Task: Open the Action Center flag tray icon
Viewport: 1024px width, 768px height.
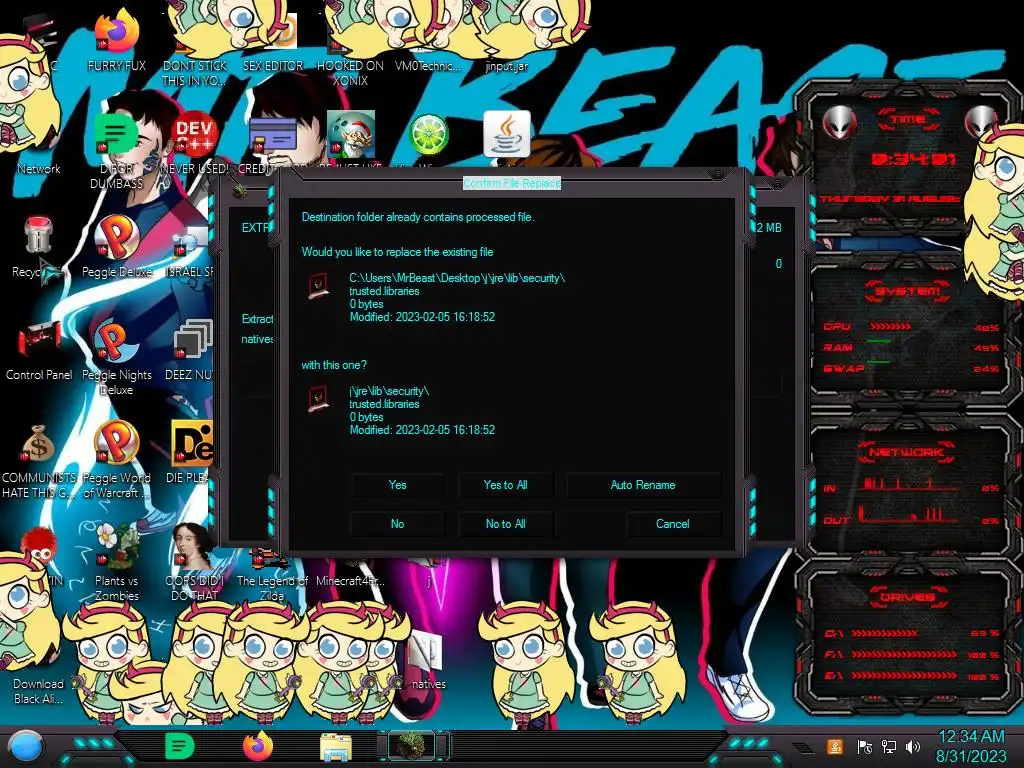Action: [x=864, y=746]
